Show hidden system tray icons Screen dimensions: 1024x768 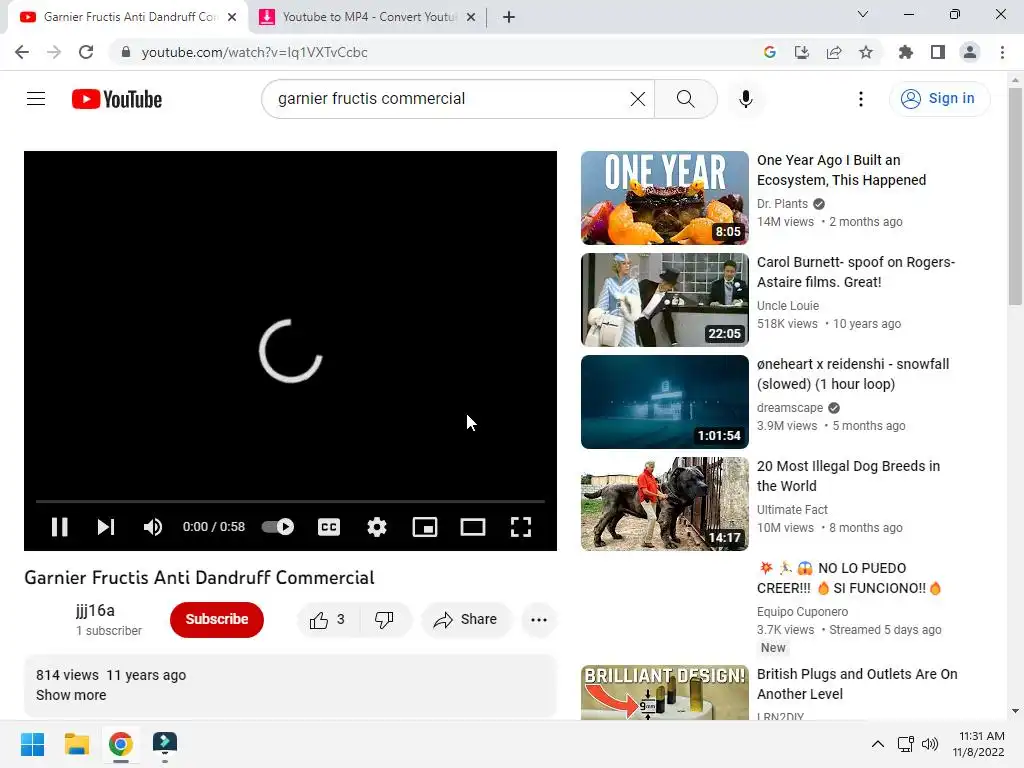pos(878,744)
